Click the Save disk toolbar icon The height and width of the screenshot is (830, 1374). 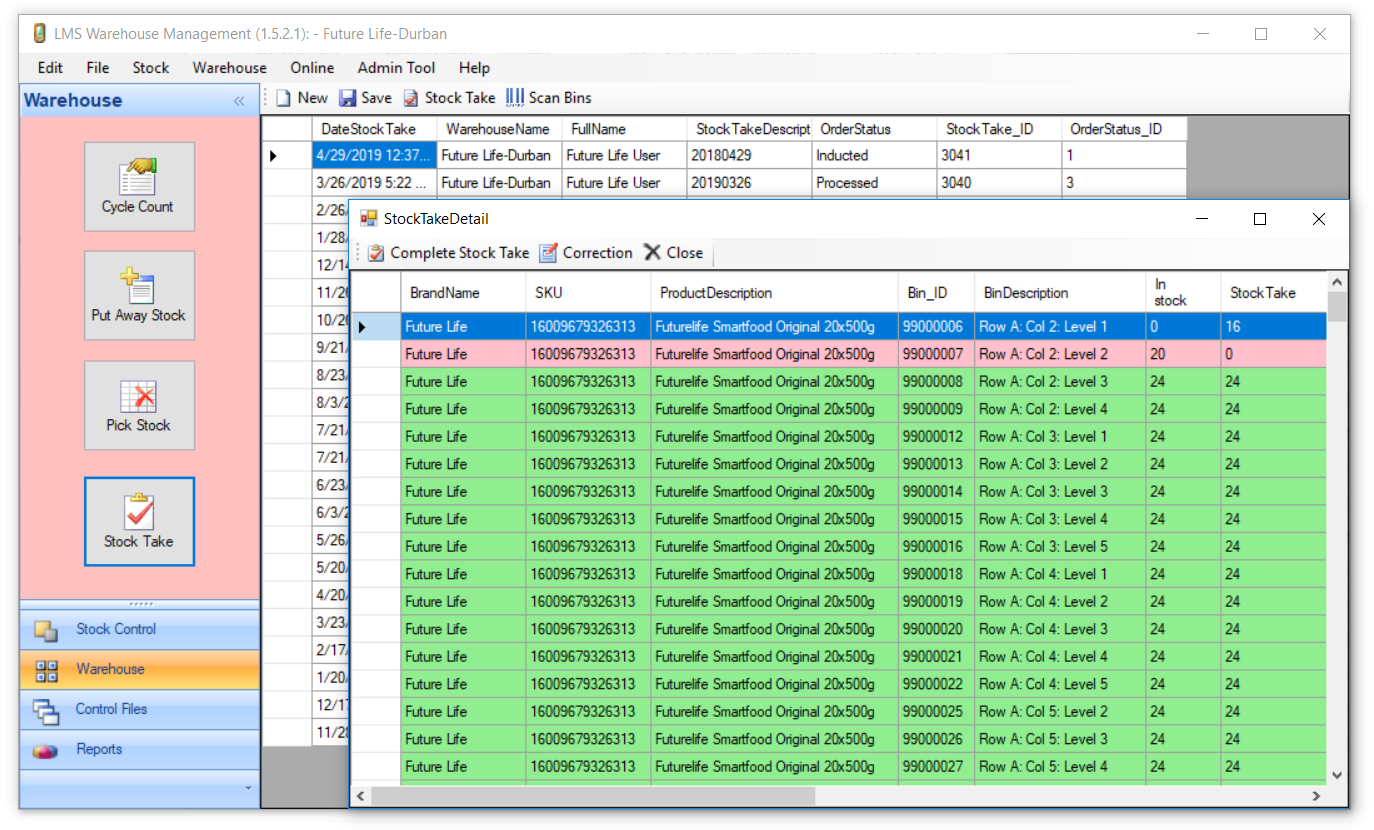[365, 98]
